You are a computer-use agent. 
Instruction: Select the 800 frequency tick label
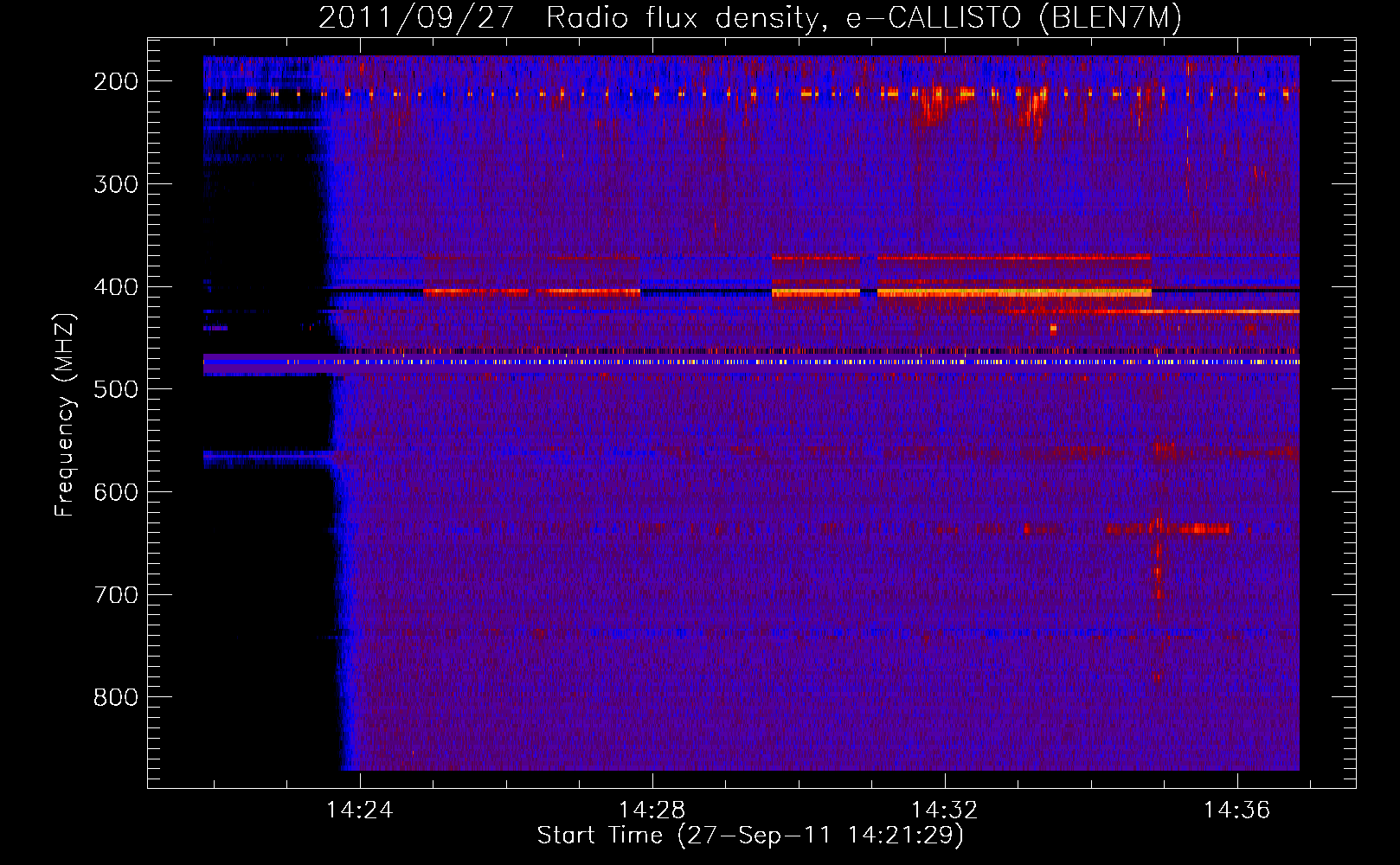tap(116, 697)
